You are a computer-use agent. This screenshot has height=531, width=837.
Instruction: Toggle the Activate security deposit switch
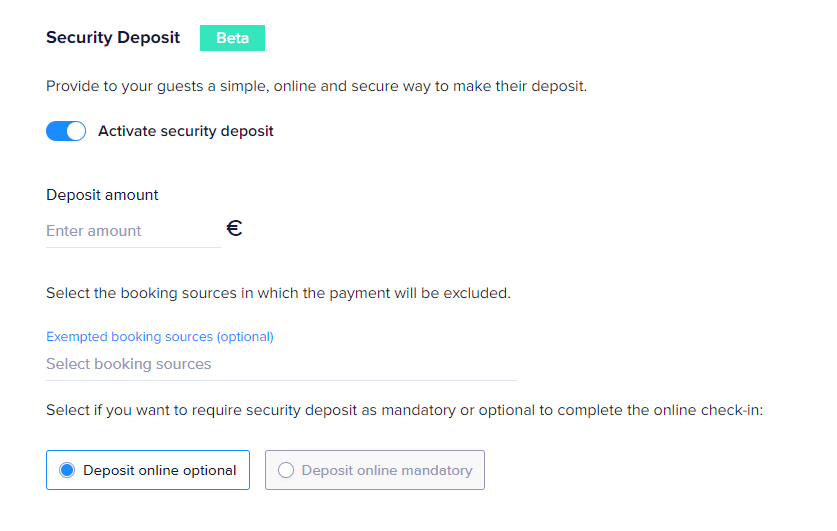click(x=66, y=131)
